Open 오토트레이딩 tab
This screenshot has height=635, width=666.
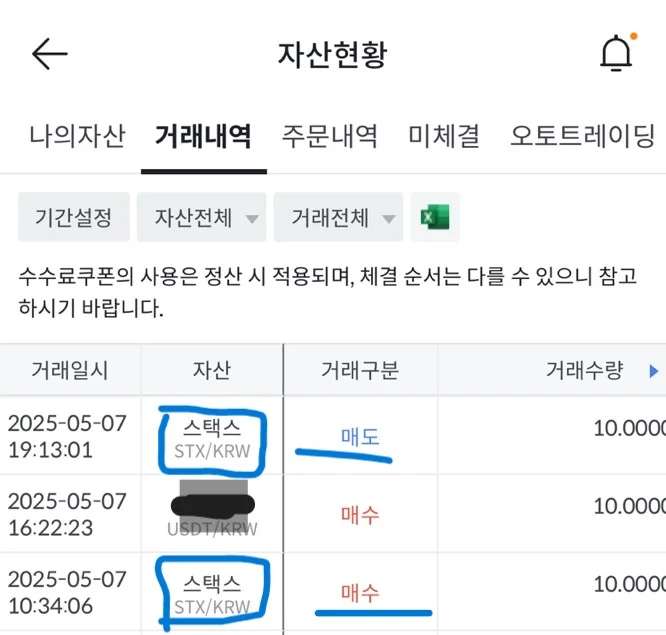coord(583,135)
